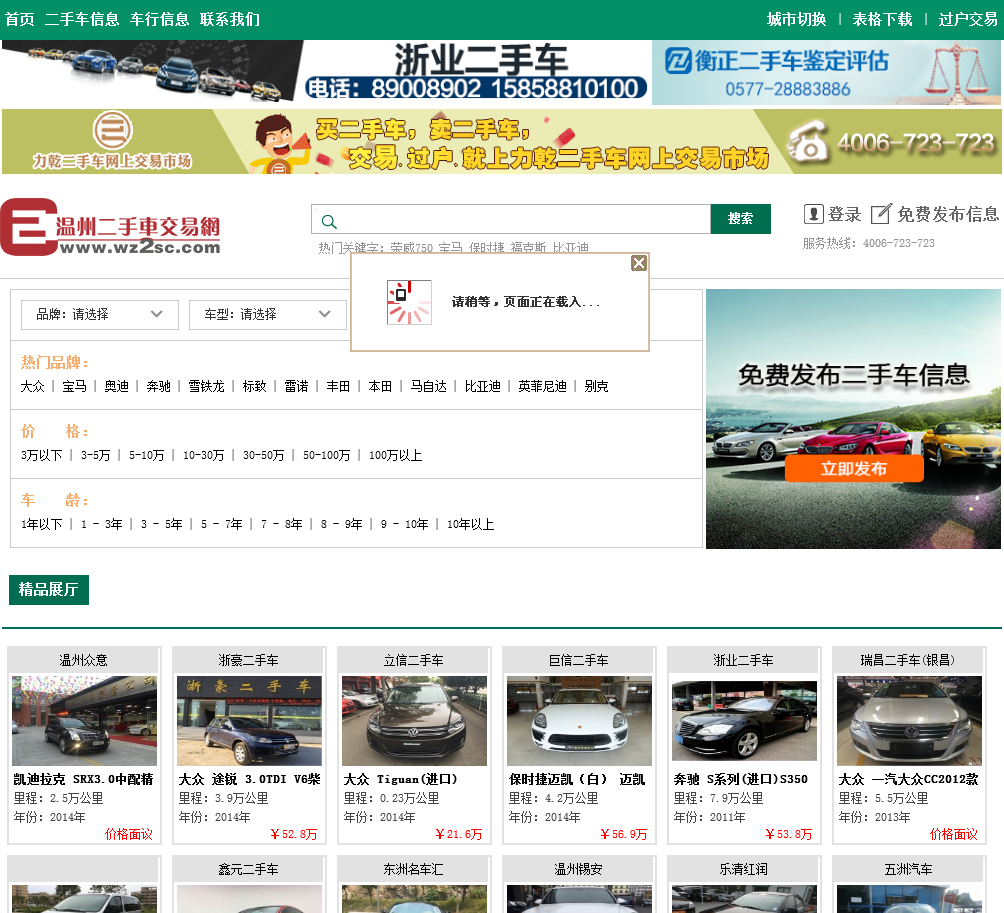1004x913 pixels.
Task: Open 二手车信息 menu item
Action: 82,19
